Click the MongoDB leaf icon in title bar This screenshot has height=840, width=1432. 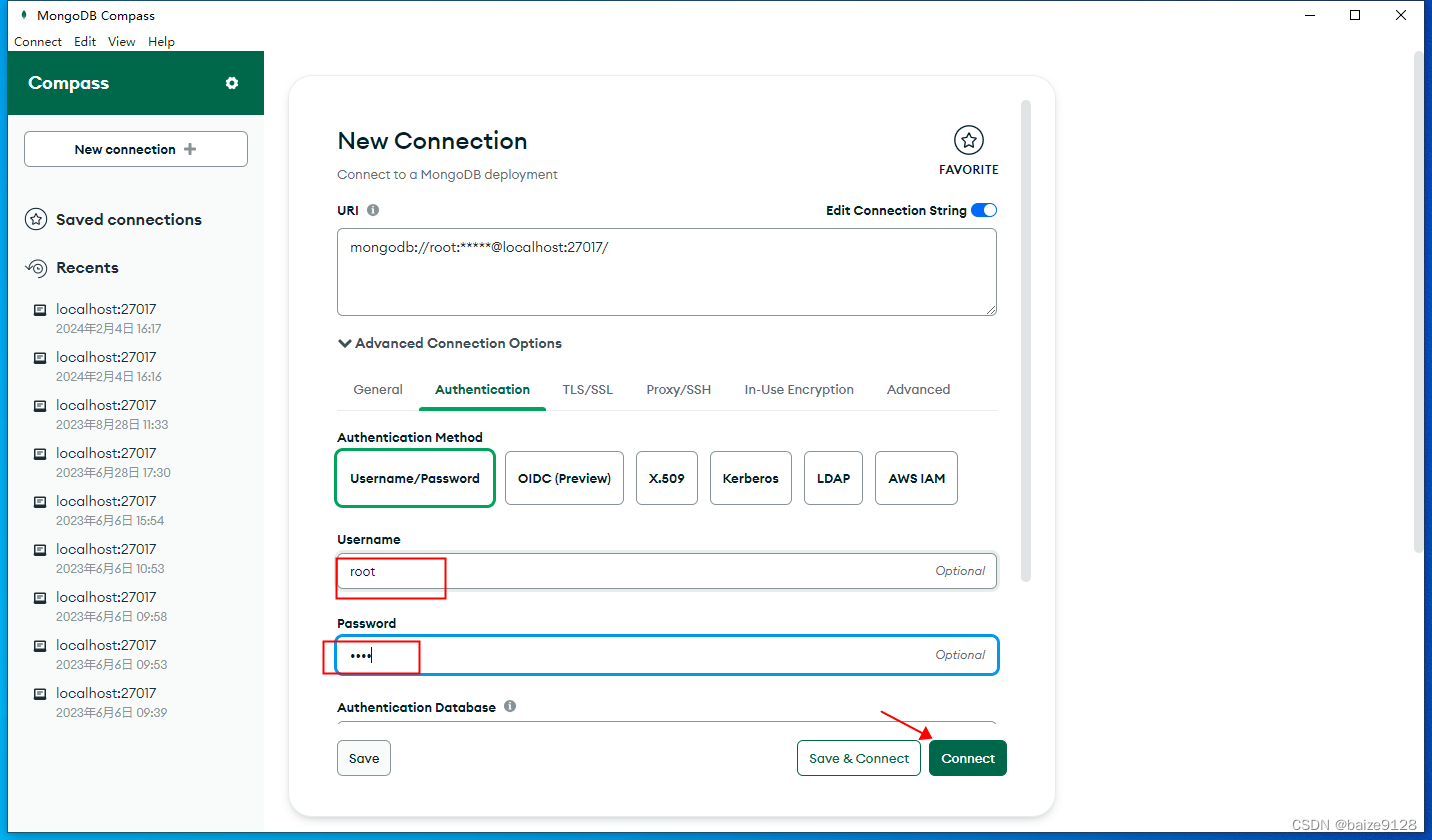(x=24, y=15)
